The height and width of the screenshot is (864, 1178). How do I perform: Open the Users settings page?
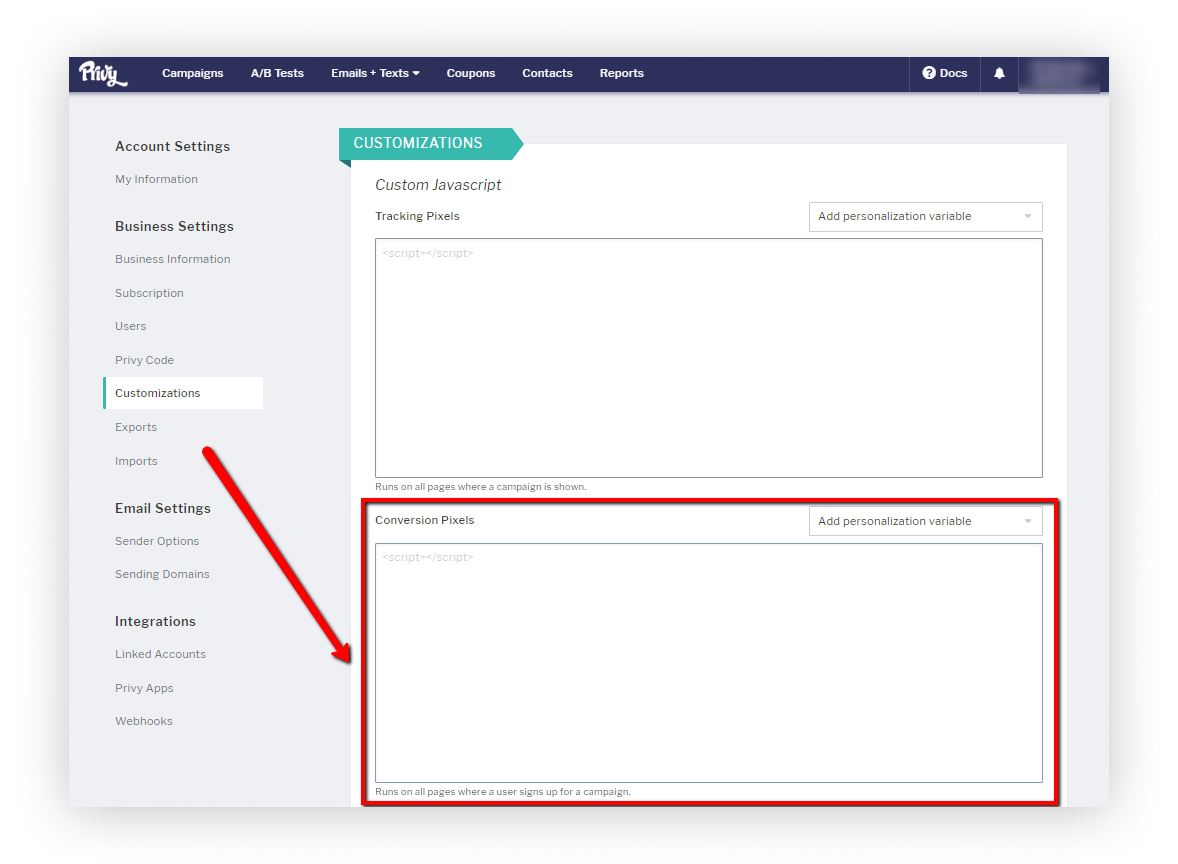pyautogui.click(x=131, y=327)
